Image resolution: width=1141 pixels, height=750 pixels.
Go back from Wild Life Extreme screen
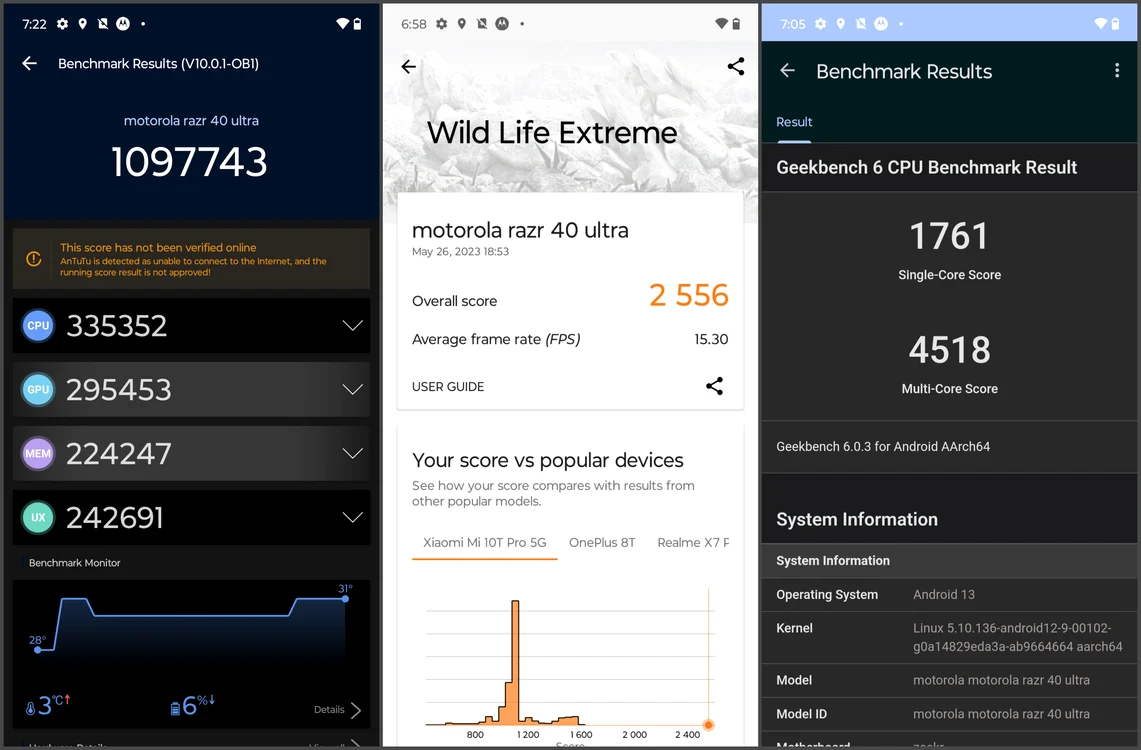coord(409,67)
